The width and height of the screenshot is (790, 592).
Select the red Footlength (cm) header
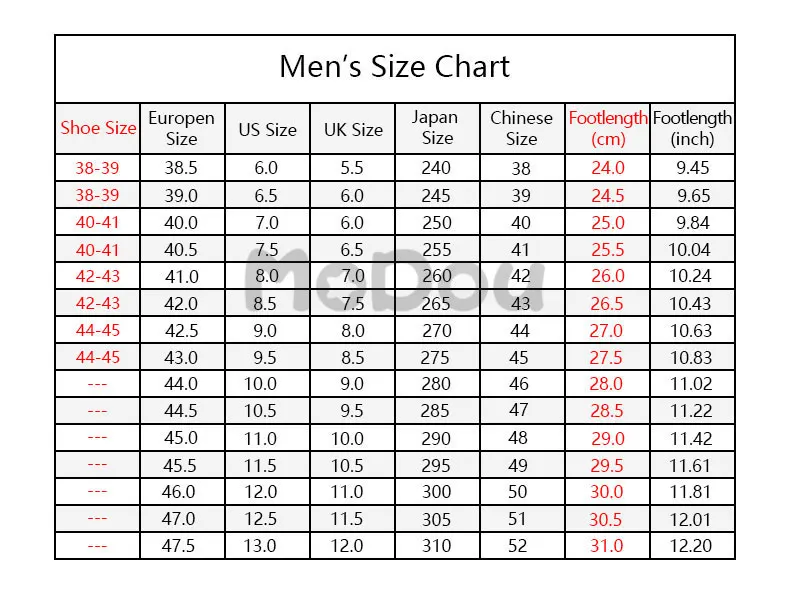click(x=608, y=128)
